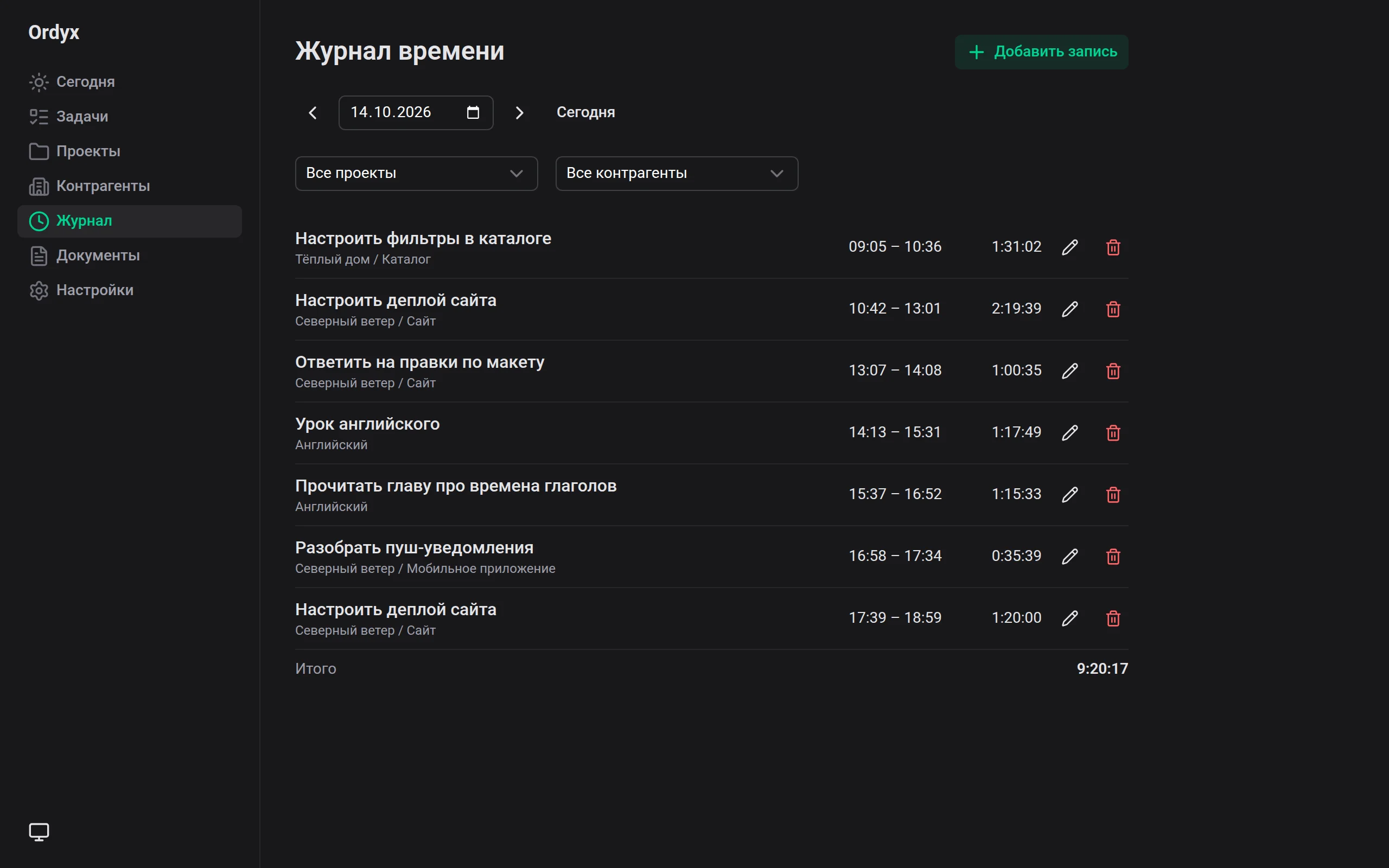Edit the Прочитать главу про времена глаголов entry
The image size is (1389, 868).
[x=1070, y=495]
